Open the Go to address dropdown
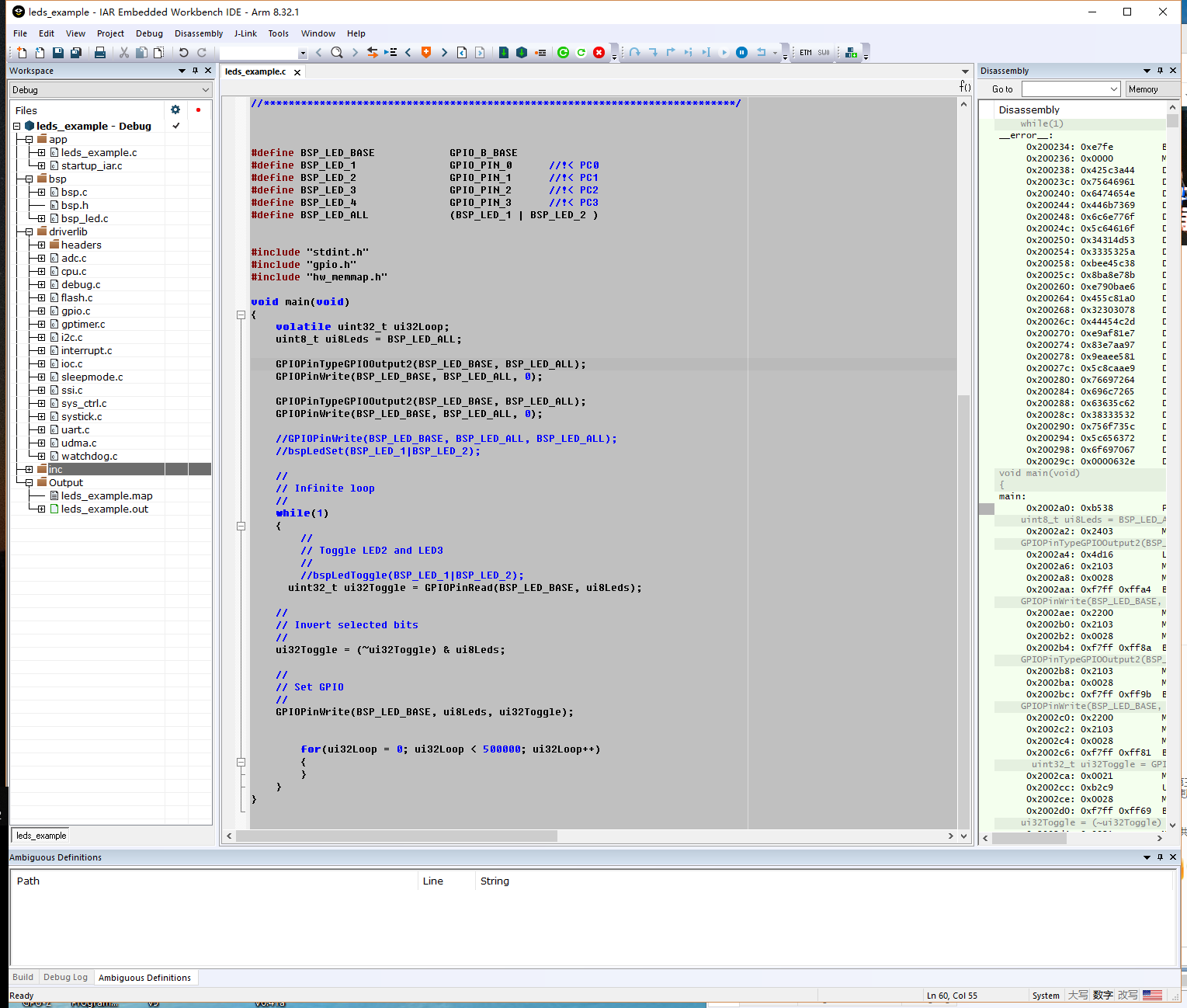1187x1008 pixels. tap(1113, 89)
